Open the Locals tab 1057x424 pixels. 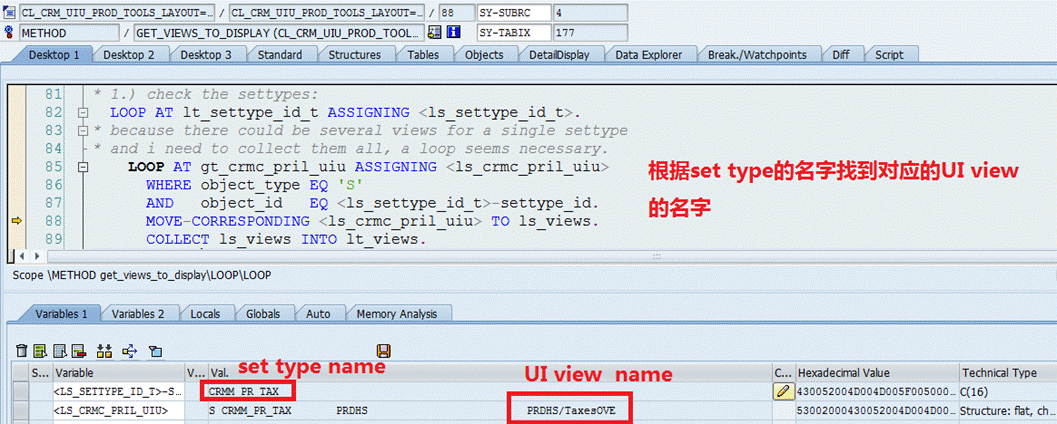pos(206,313)
